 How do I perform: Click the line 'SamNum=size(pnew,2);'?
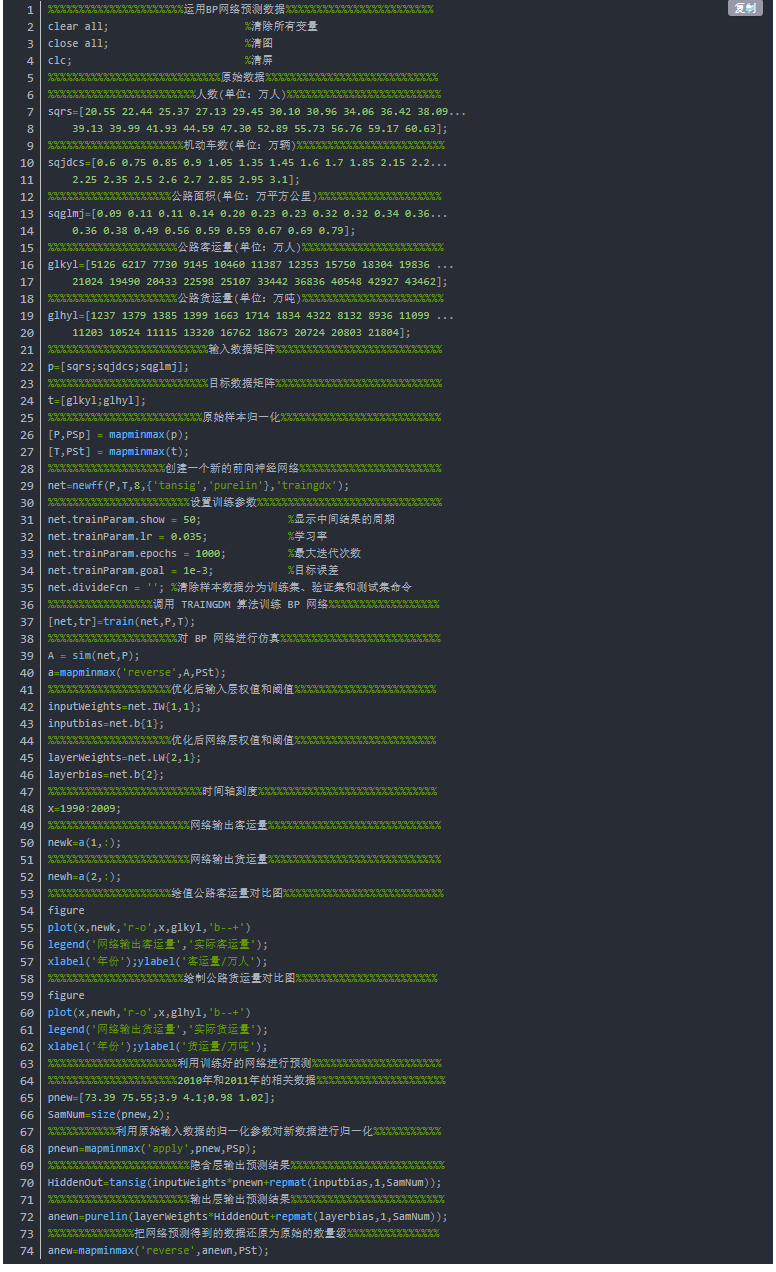pos(109,1114)
